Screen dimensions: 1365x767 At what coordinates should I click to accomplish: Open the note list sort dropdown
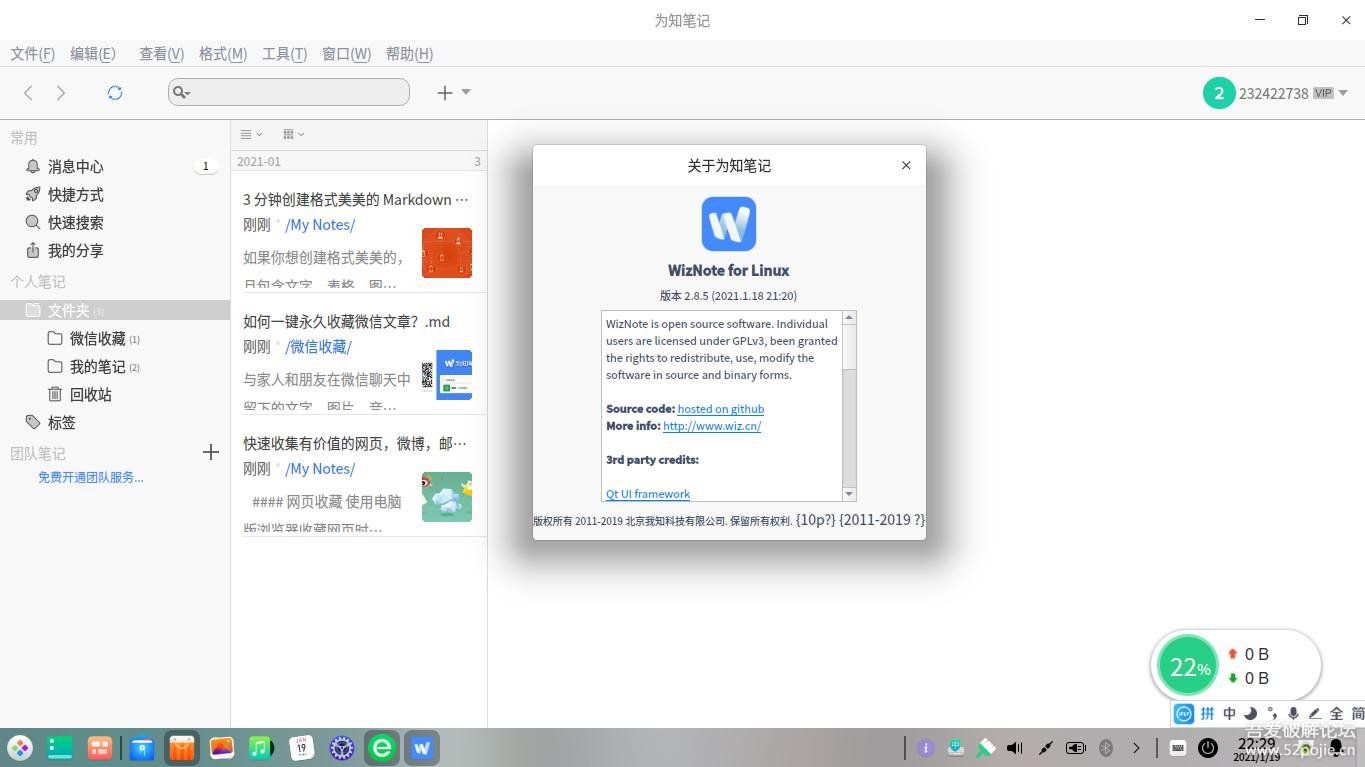click(x=293, y=134)
